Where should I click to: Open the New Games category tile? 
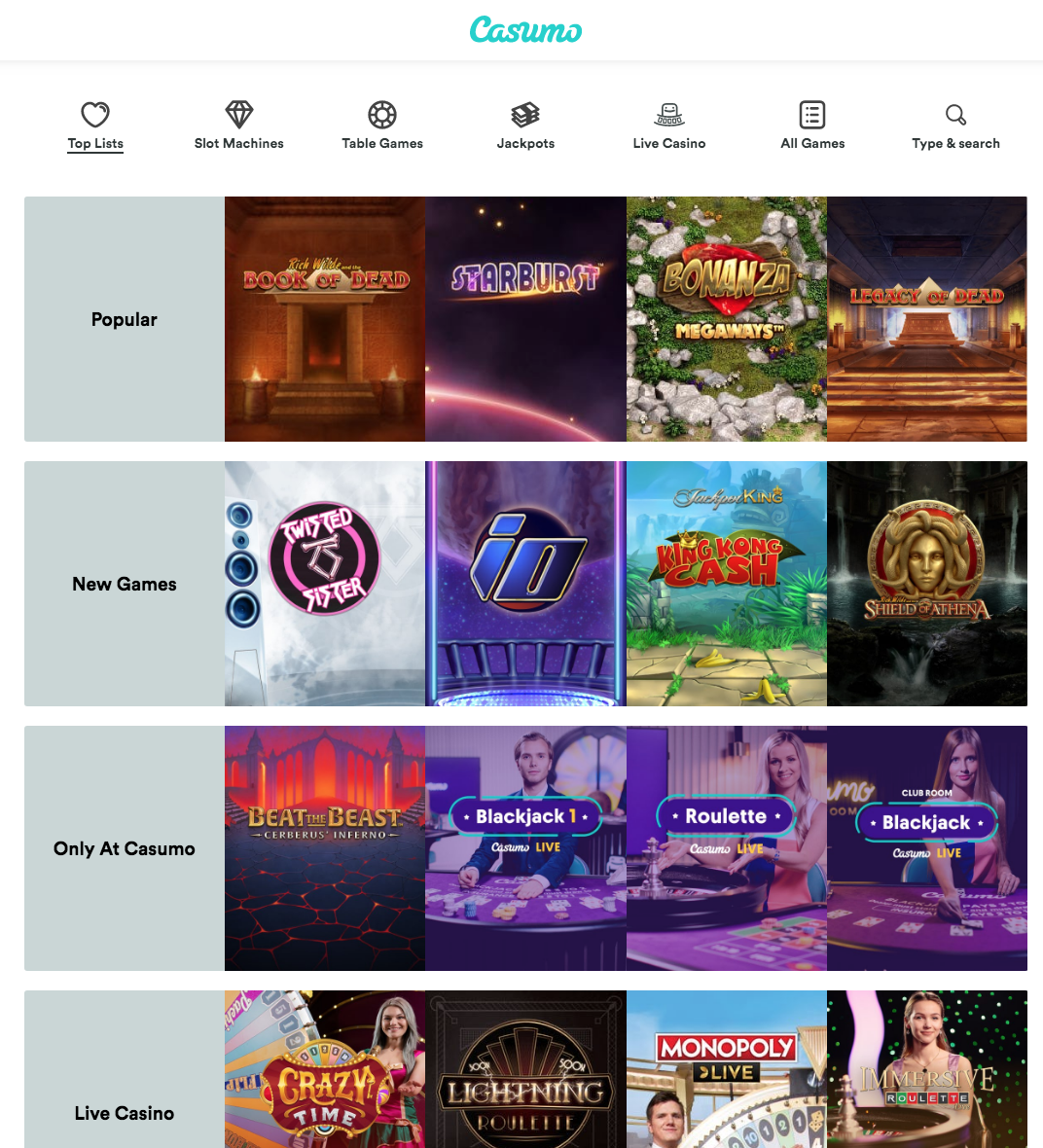pos(125,584)
